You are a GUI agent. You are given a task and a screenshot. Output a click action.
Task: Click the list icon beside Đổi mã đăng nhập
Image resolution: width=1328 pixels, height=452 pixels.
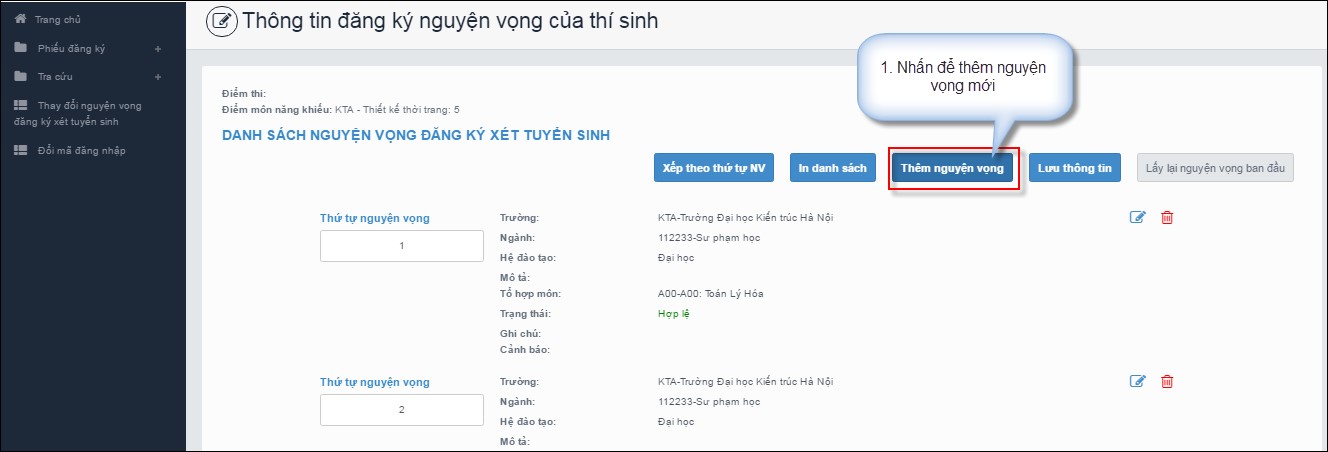20,151
